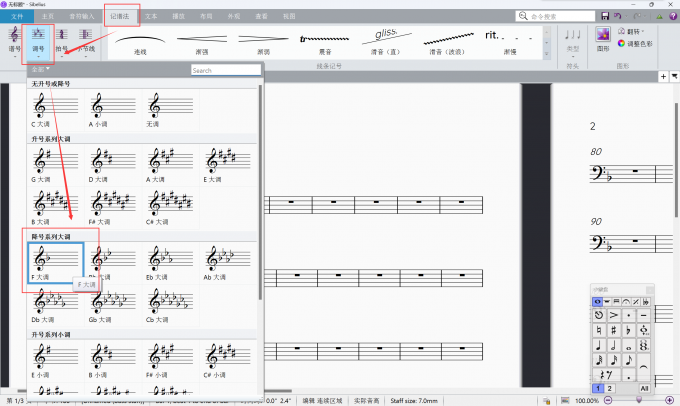
Task: Choose the Ab major key signature
Action: point(228,263)
